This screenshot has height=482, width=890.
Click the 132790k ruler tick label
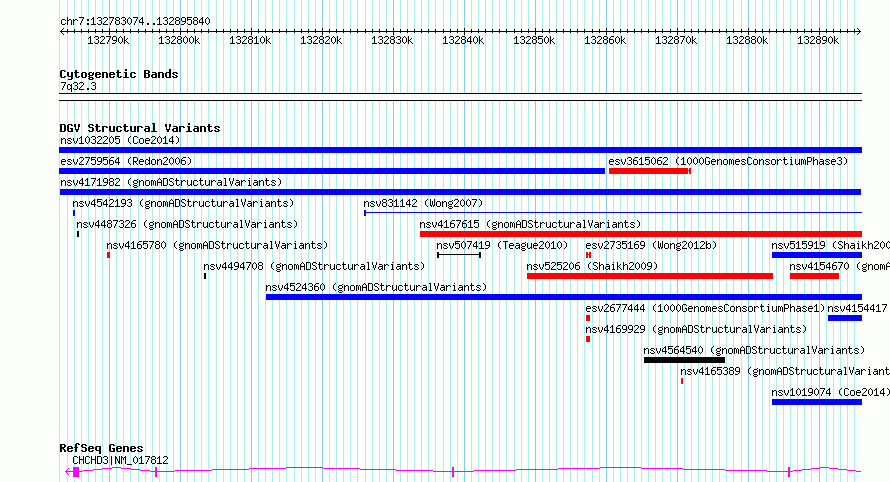pos(108,40)
